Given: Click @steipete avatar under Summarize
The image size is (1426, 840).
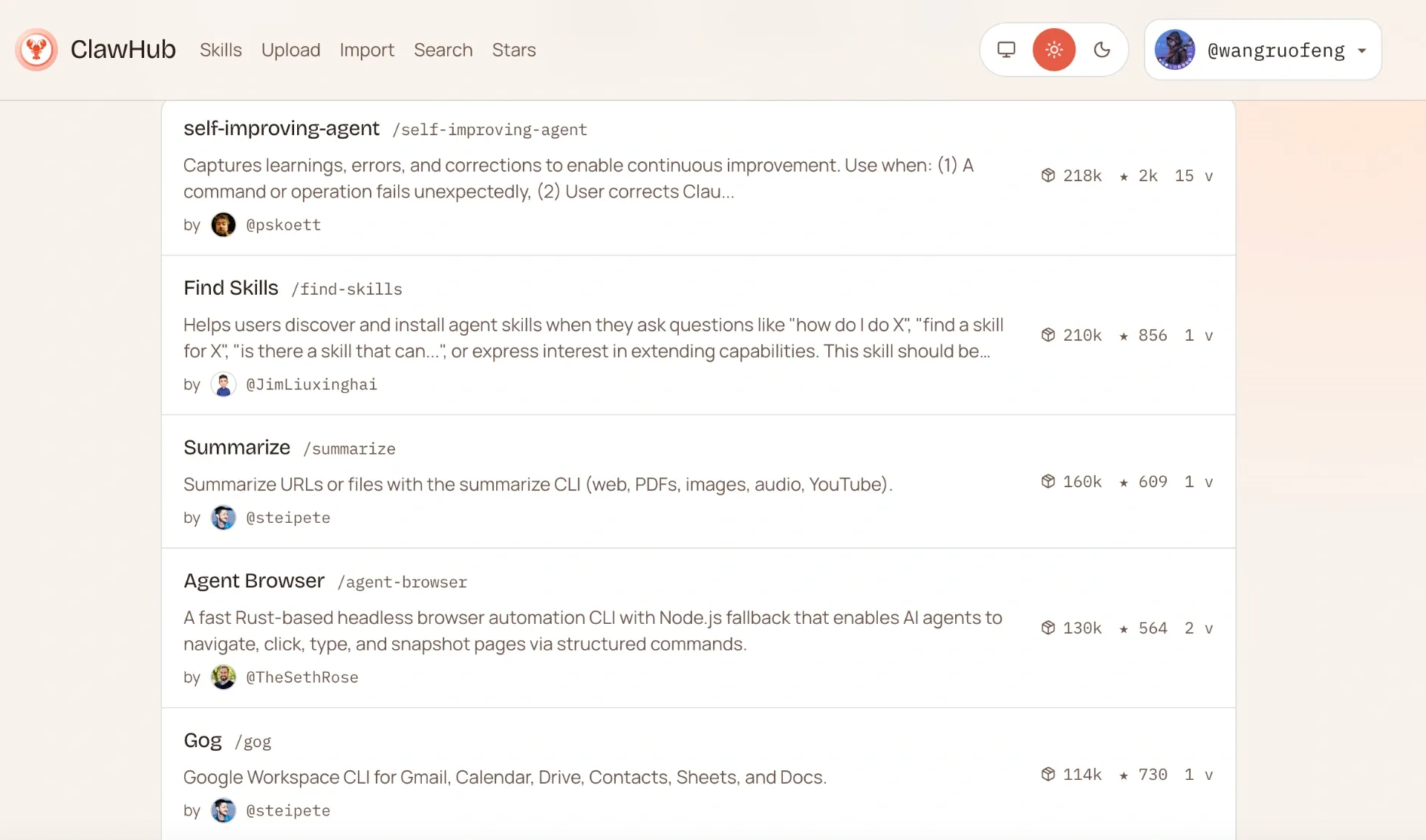Looking at the screenshot, I should 223,517.
